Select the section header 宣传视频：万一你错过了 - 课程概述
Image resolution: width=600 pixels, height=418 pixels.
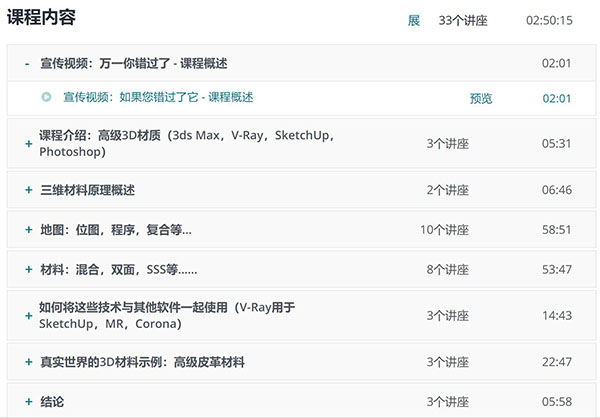click(133, 63)
